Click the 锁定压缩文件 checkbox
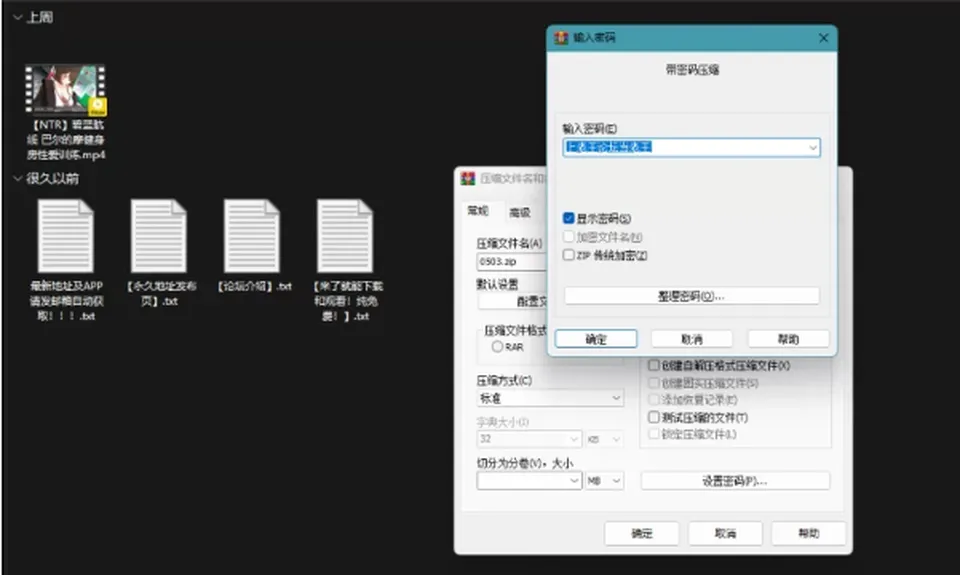960x575 pixels. point(654,434)
